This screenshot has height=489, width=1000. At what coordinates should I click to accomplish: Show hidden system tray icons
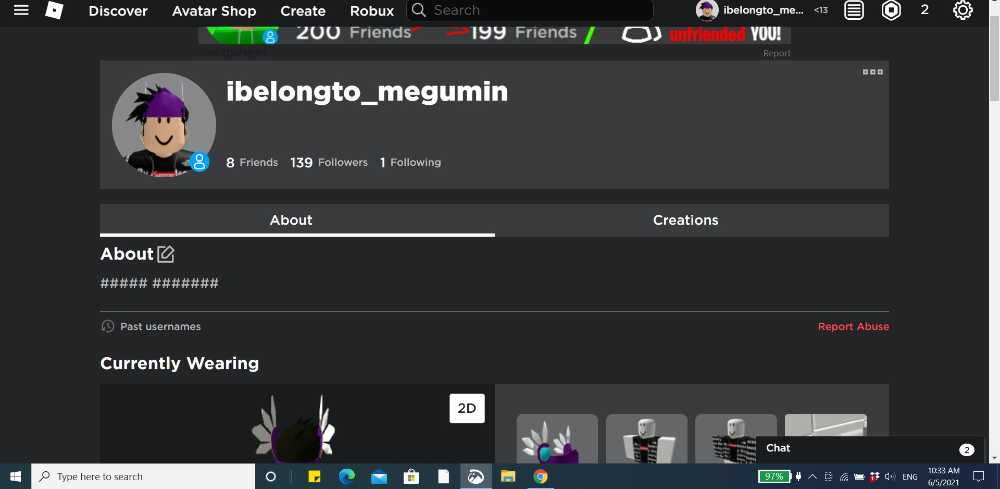[812, 477]
